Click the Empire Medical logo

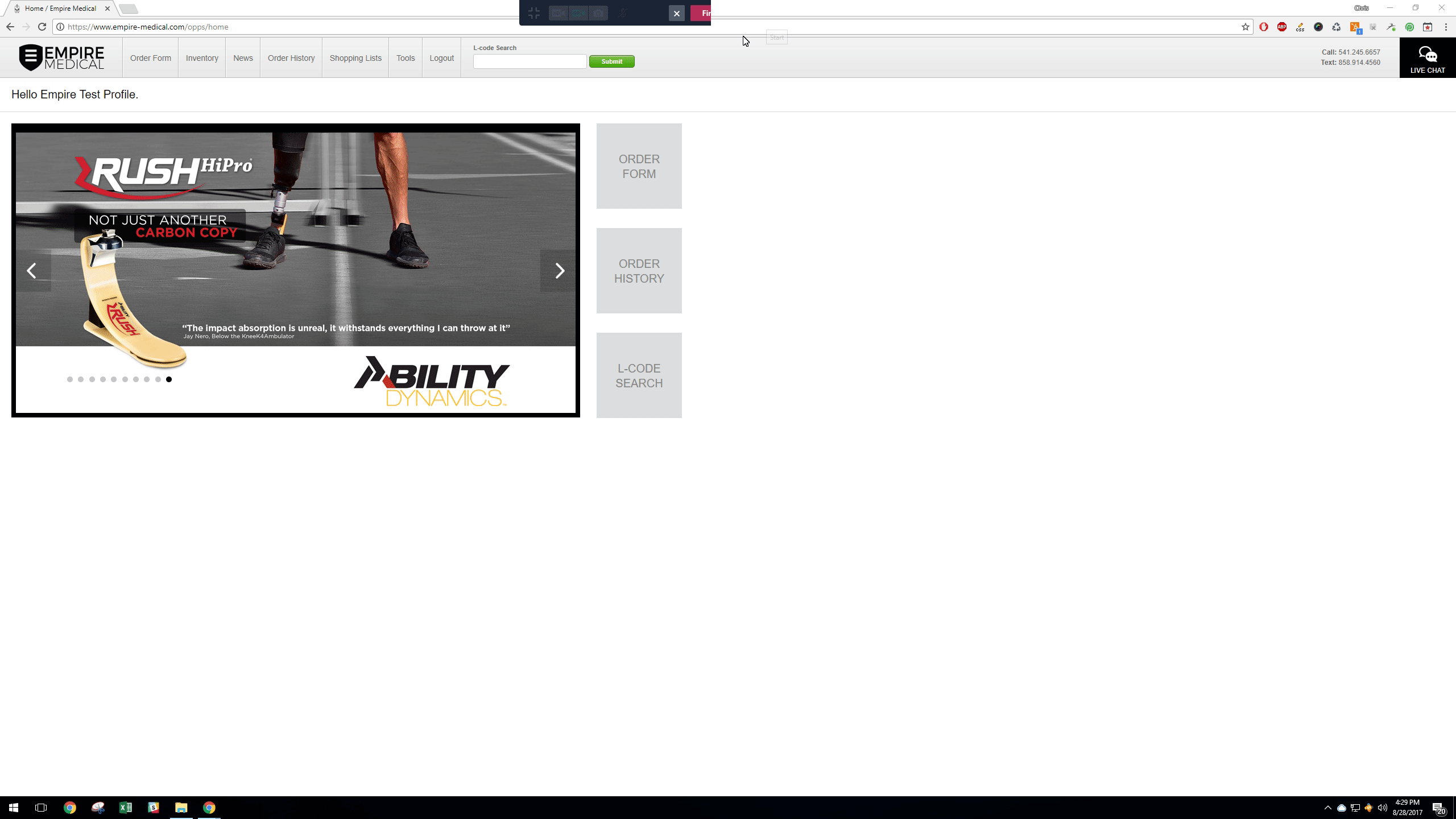[x=61, y=57]
